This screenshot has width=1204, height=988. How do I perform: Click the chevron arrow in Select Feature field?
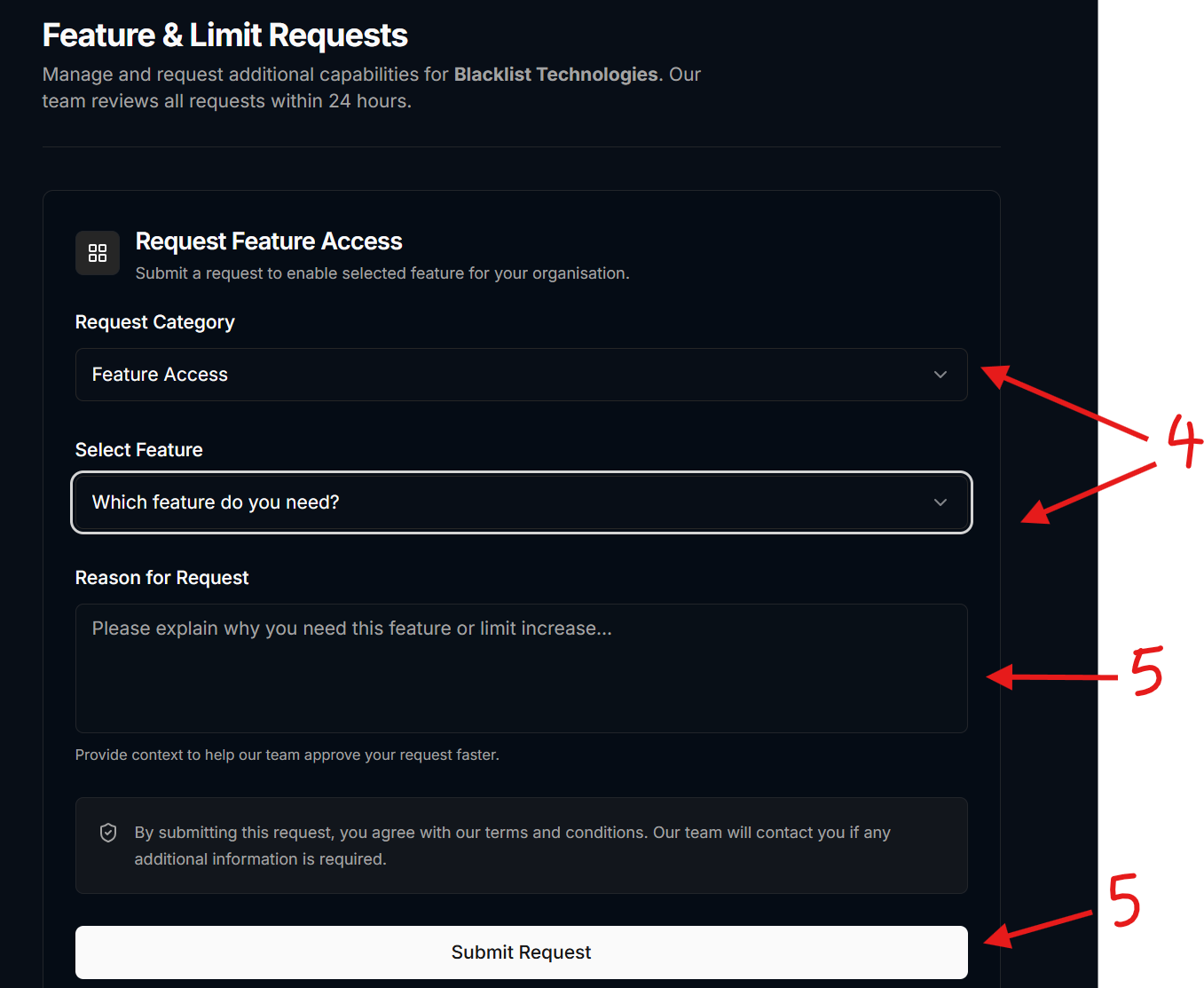pos(940,502)
